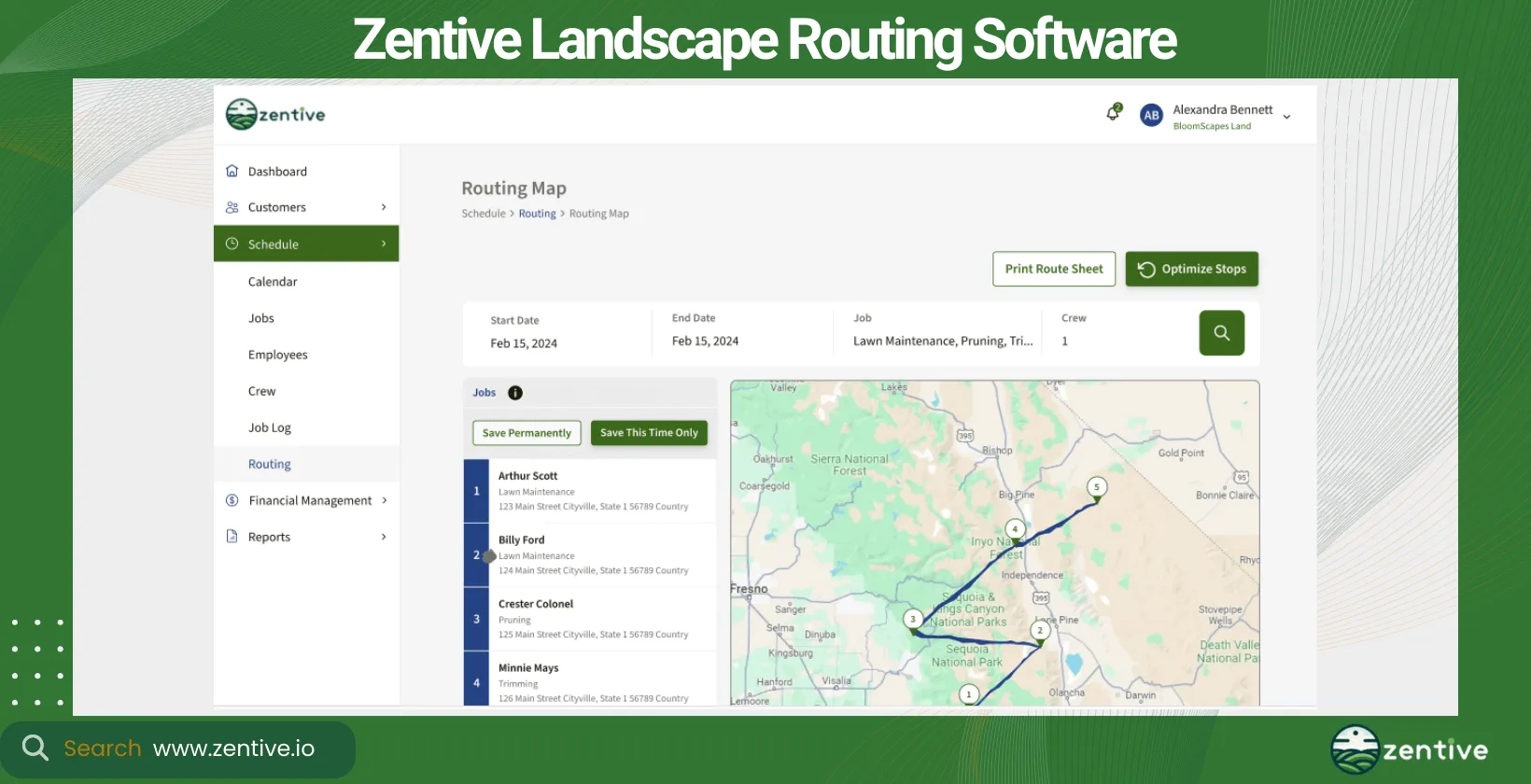Click map marker 2

coord(1040,631)
